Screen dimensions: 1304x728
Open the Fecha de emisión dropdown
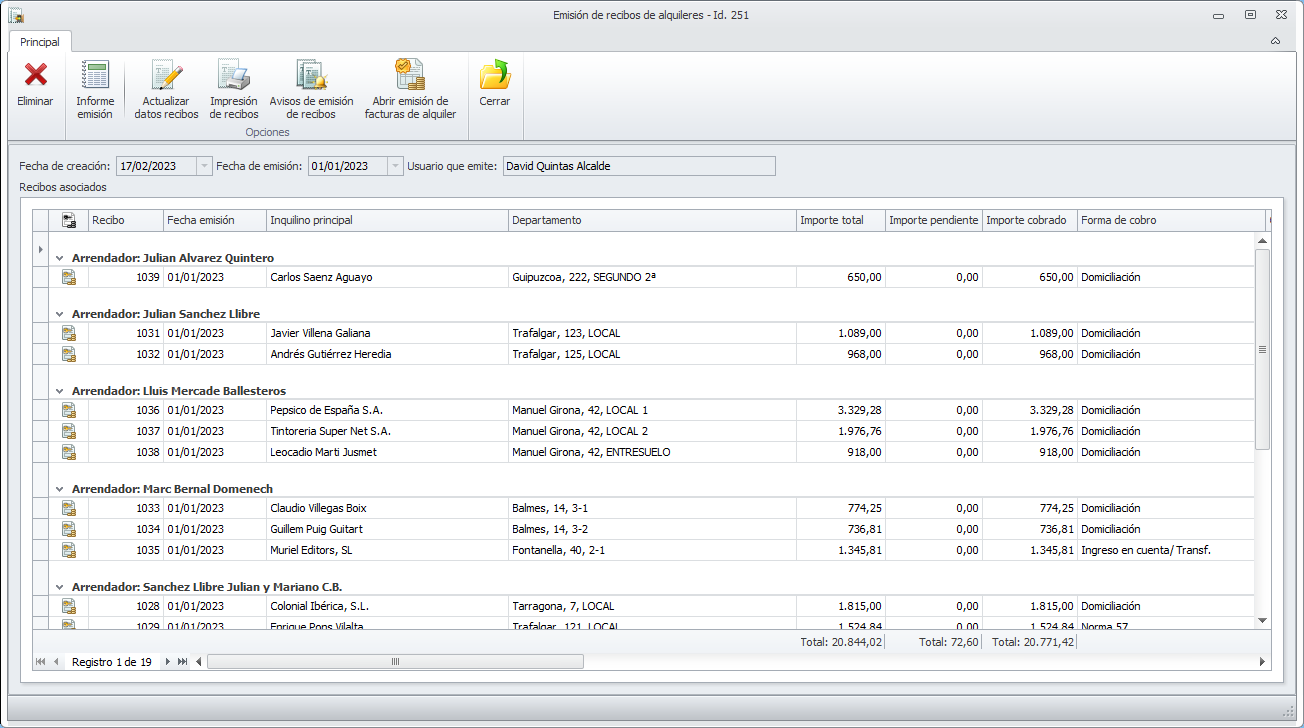click(x=395, y=166)
